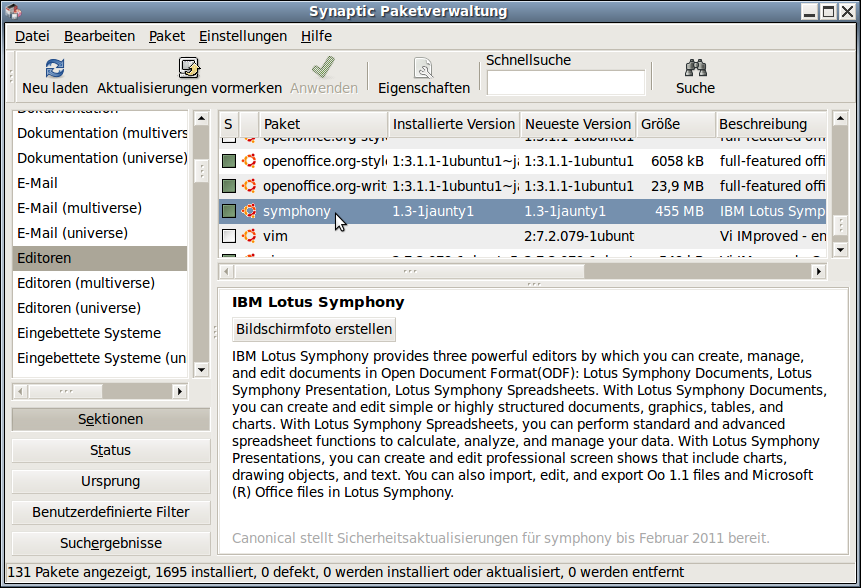Select the E-Mail (universe) section
Screen dimensions: 861x588
point(72,233)
